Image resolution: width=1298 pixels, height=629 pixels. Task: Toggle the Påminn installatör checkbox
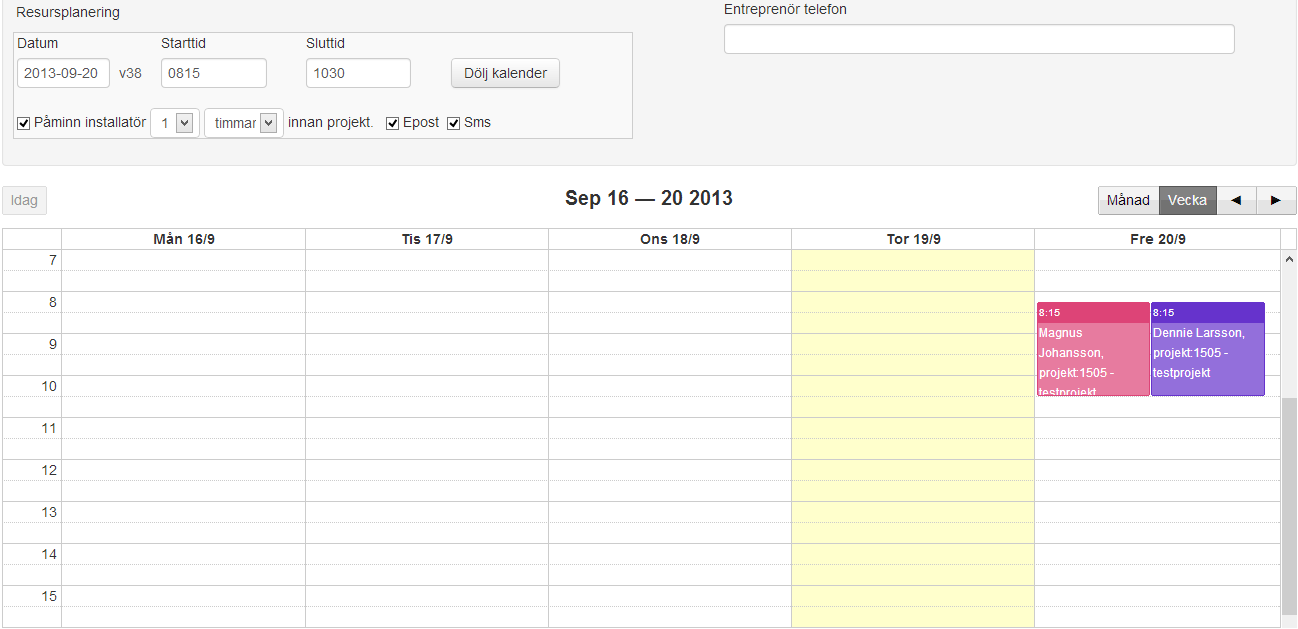[x=24, y=123]
